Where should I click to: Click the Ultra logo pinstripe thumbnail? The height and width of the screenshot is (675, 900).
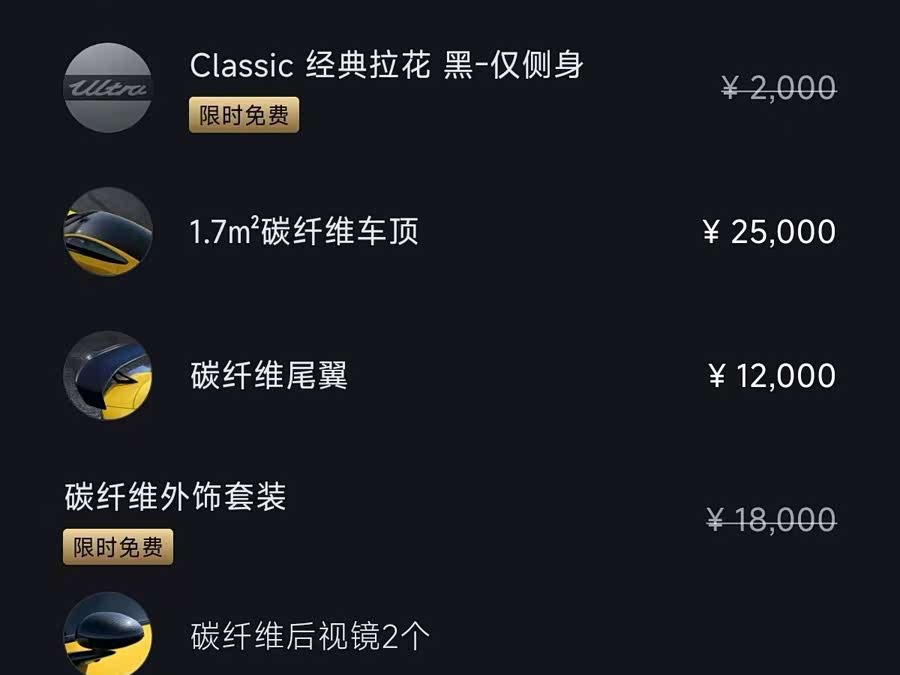point(108,88)
